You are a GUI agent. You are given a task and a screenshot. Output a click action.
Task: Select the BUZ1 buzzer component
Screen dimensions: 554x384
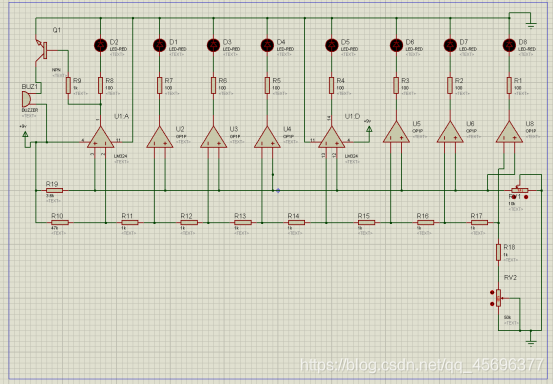(27, 99)
